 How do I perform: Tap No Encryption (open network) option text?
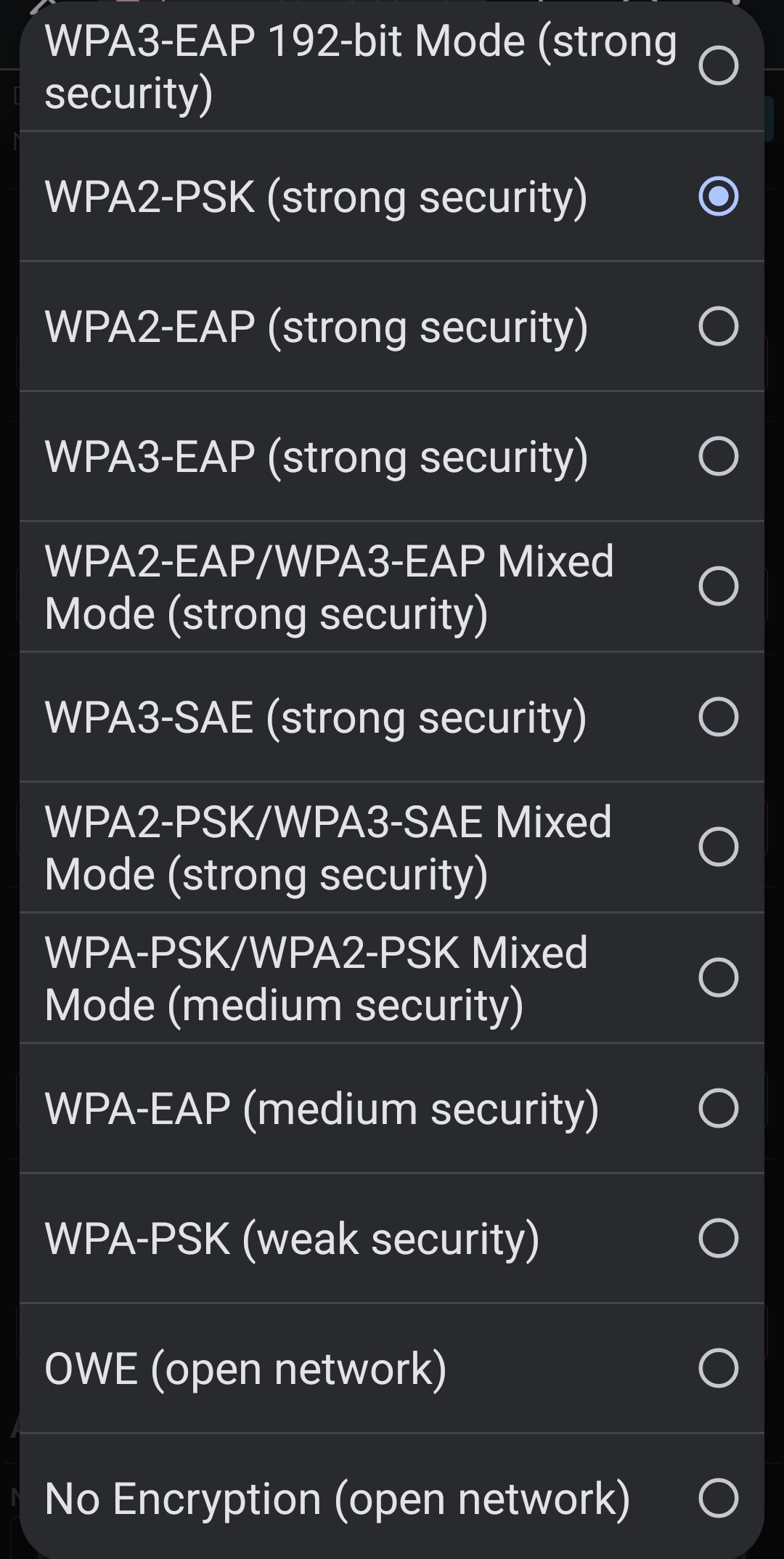[338, 1499]
